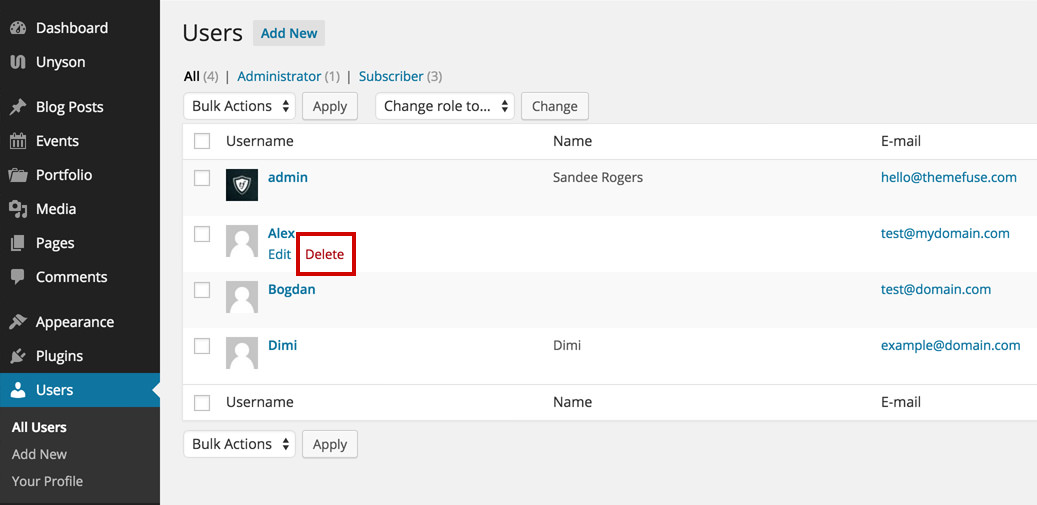This screenshot has width=1037, height=505.
Task: Click the admin user's shield avatar
Action: coord(242,185)
